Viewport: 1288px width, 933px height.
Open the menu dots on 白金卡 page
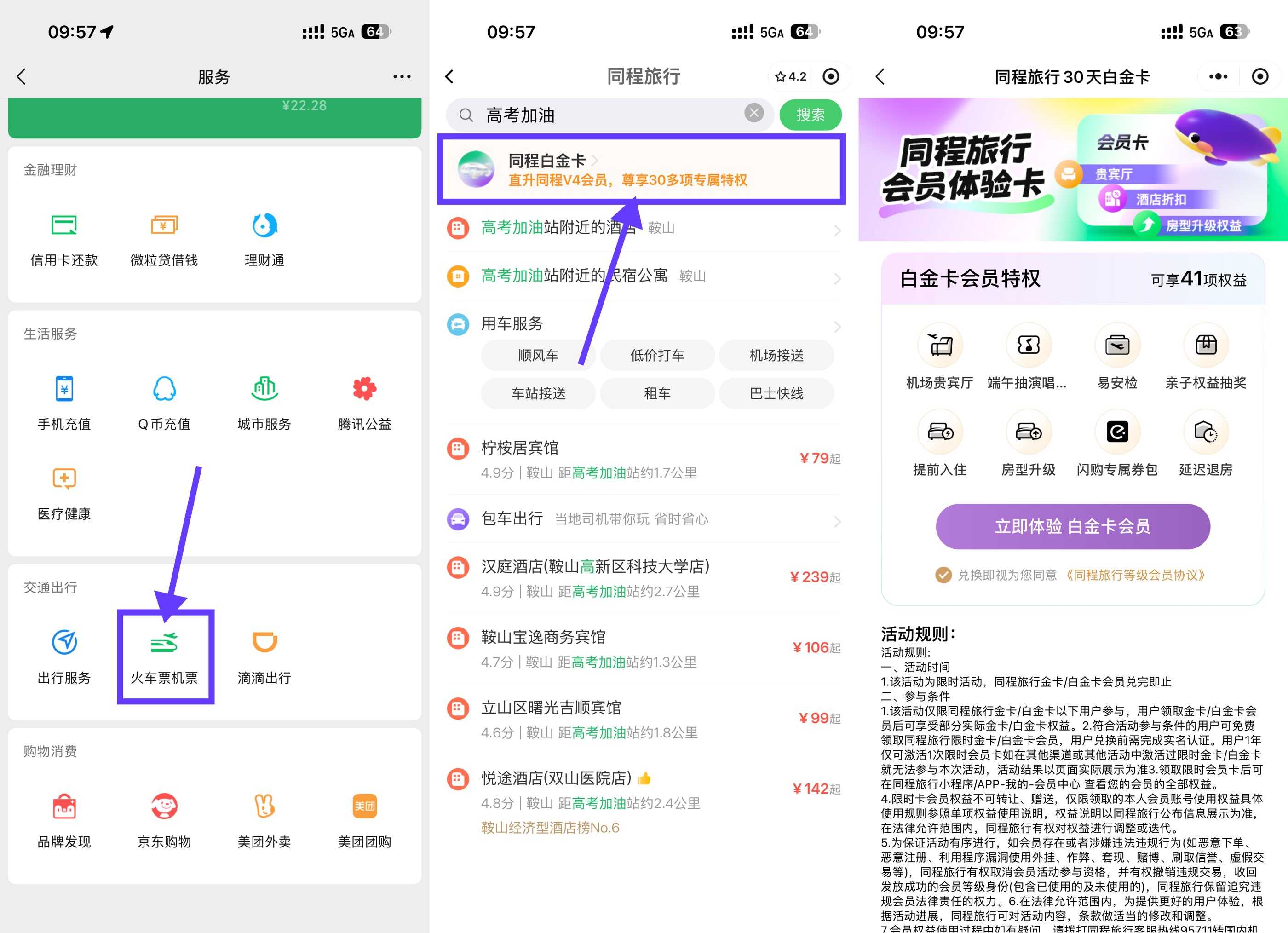(x=1218, y=77)
